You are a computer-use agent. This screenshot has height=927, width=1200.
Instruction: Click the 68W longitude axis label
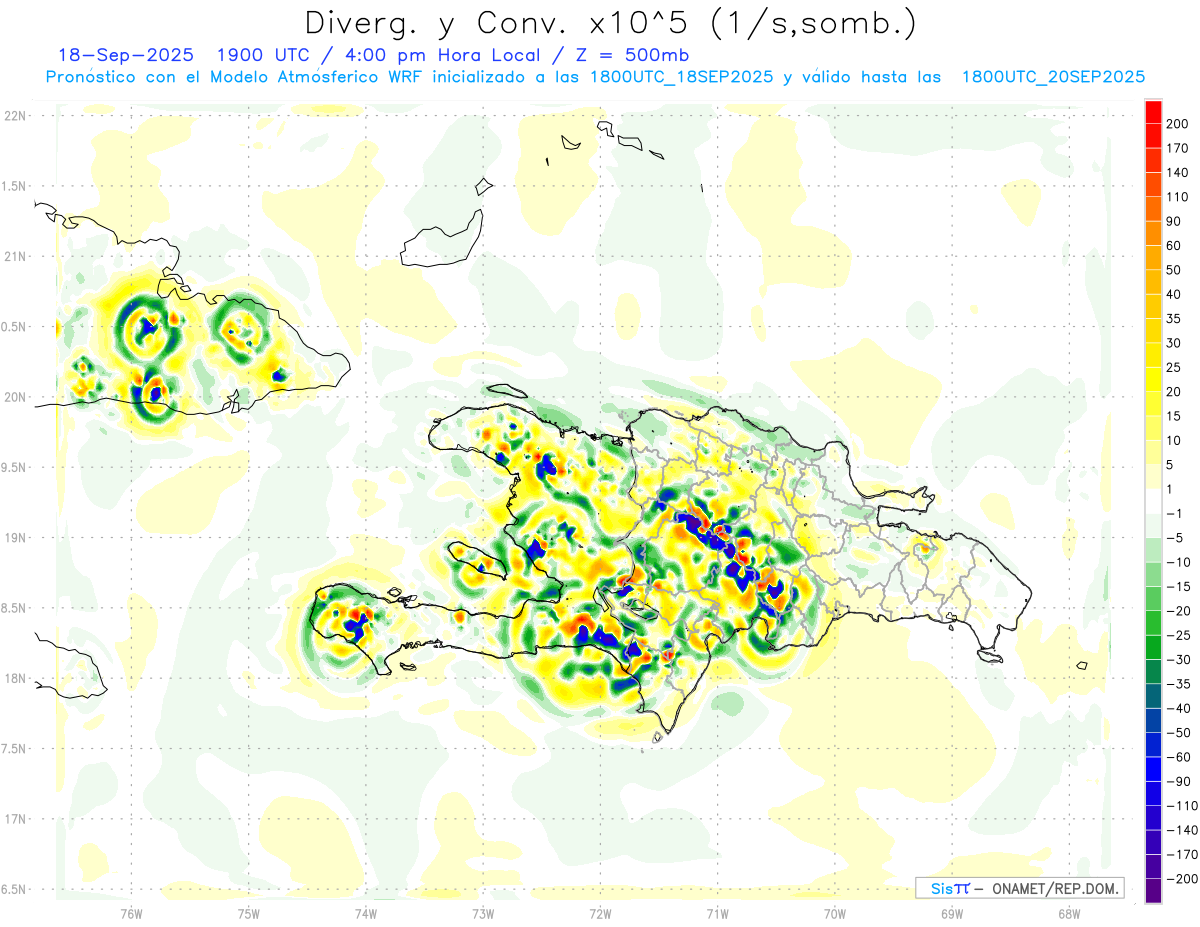click(1068, 912)
